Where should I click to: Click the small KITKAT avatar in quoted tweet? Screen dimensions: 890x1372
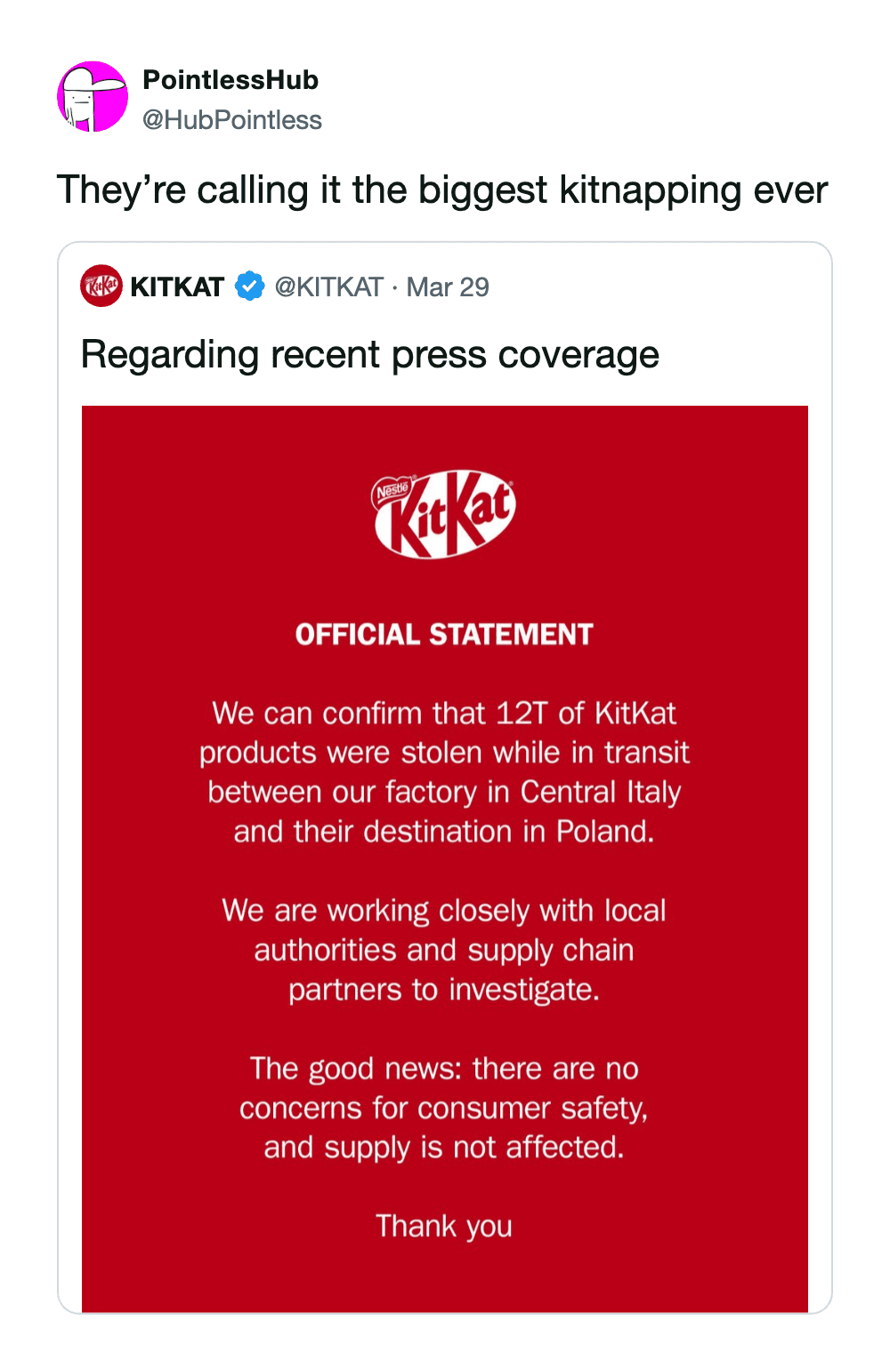pos(101,286)
